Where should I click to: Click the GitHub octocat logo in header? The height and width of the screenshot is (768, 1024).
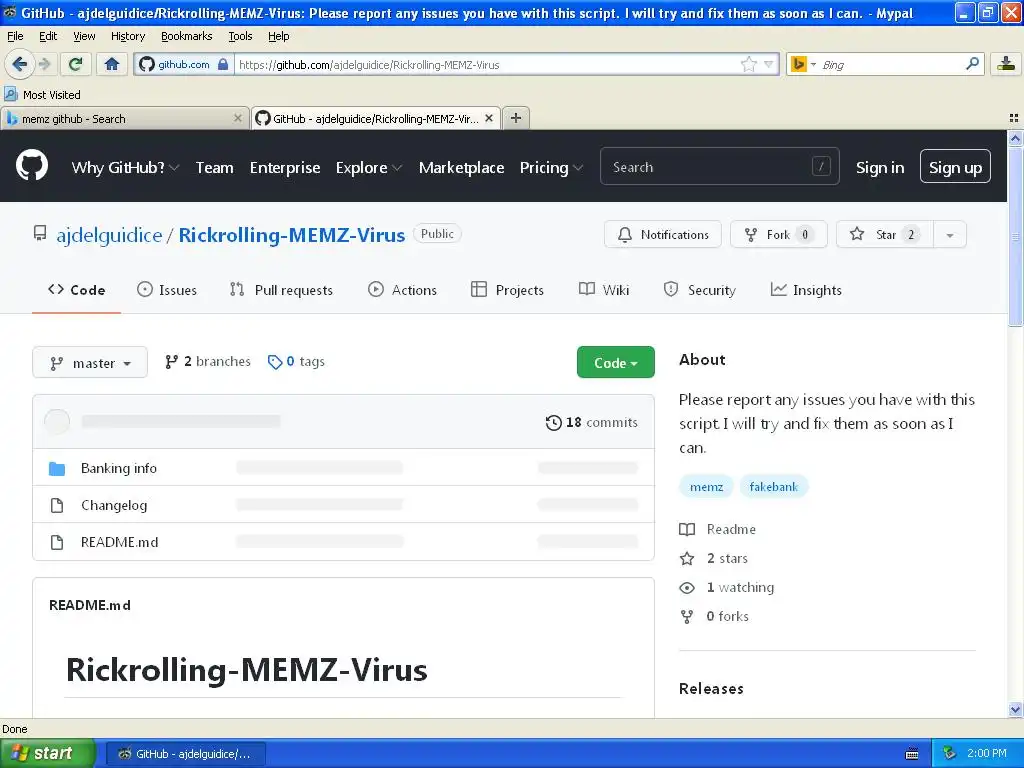[x=32, y=165]
